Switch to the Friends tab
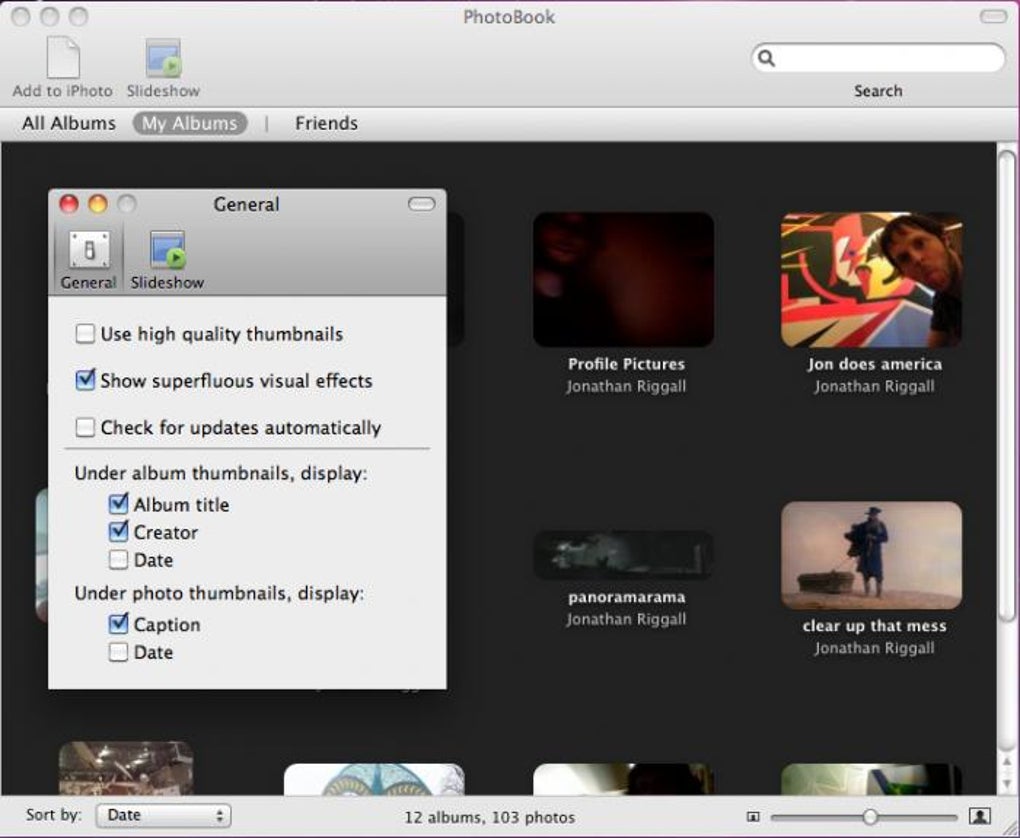Image resolution: width=1020 pixels, height=838 pixels. (326, 123)
